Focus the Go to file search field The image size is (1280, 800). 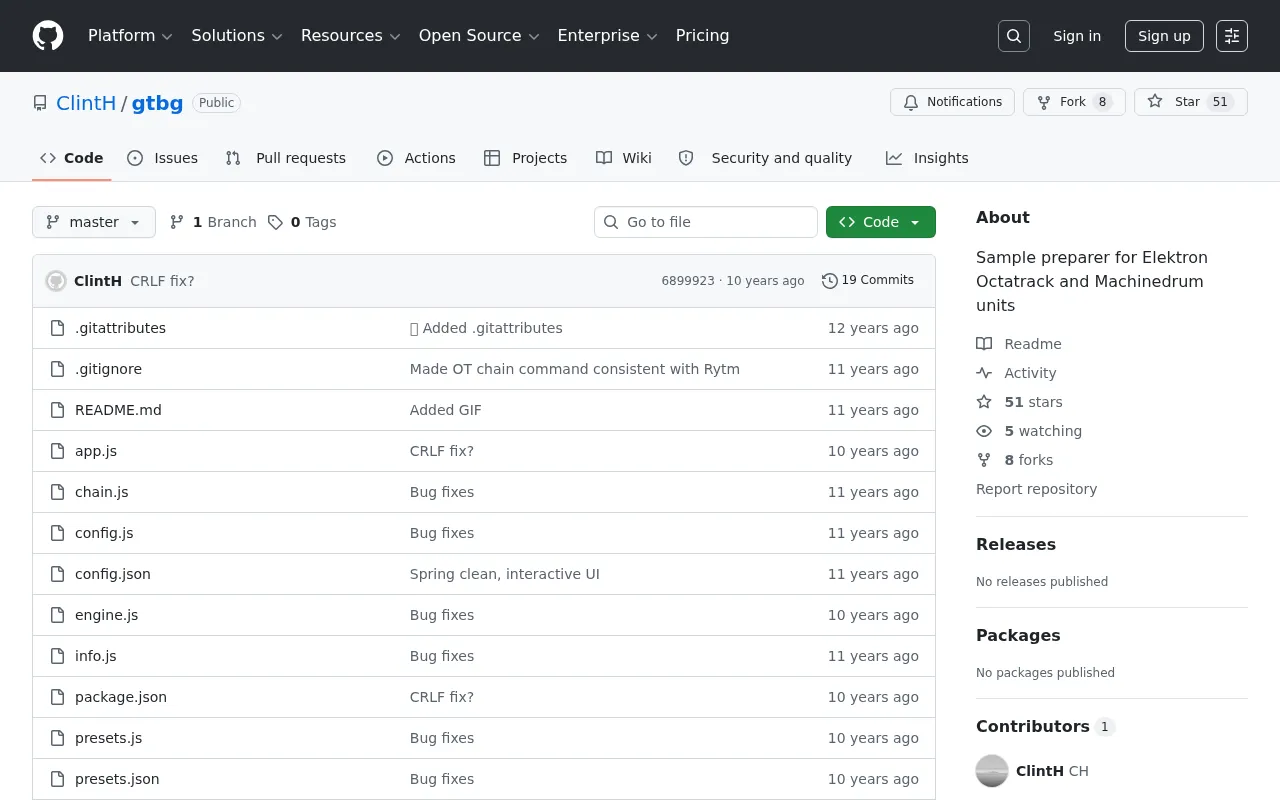pos(706,222)
